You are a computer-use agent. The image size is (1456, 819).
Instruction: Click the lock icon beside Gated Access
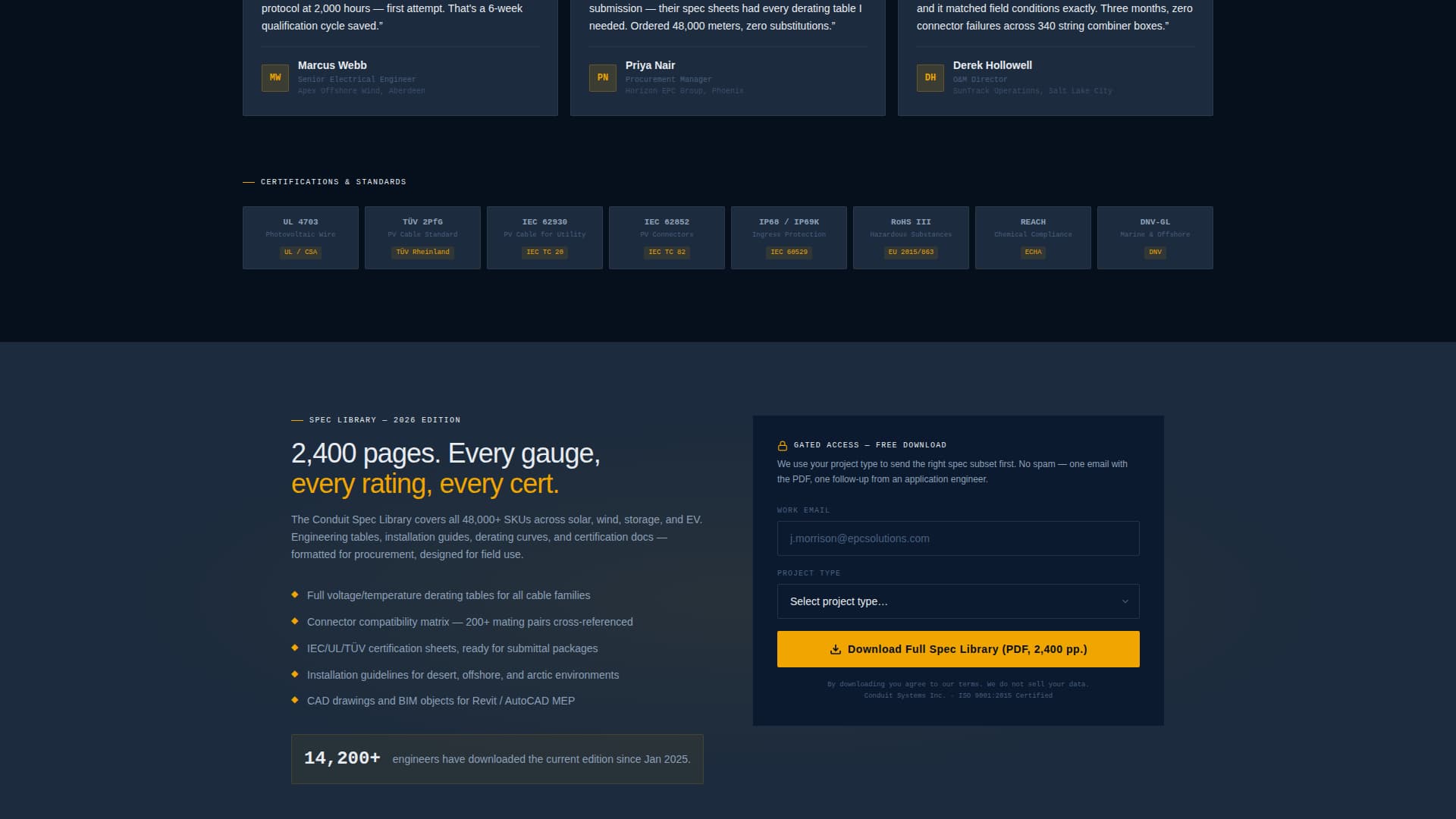783,446
